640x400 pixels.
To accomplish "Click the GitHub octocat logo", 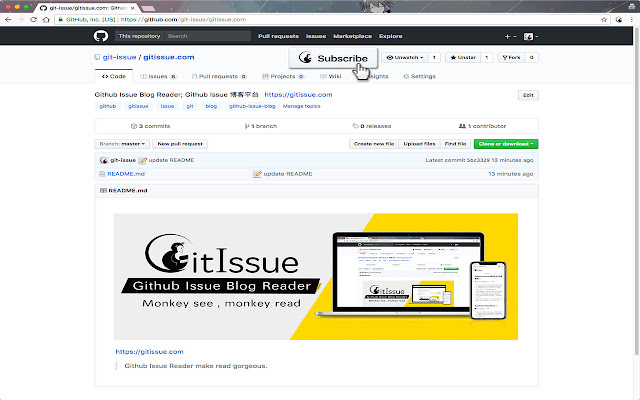I will pyautogui.click(x=101, y=36).
